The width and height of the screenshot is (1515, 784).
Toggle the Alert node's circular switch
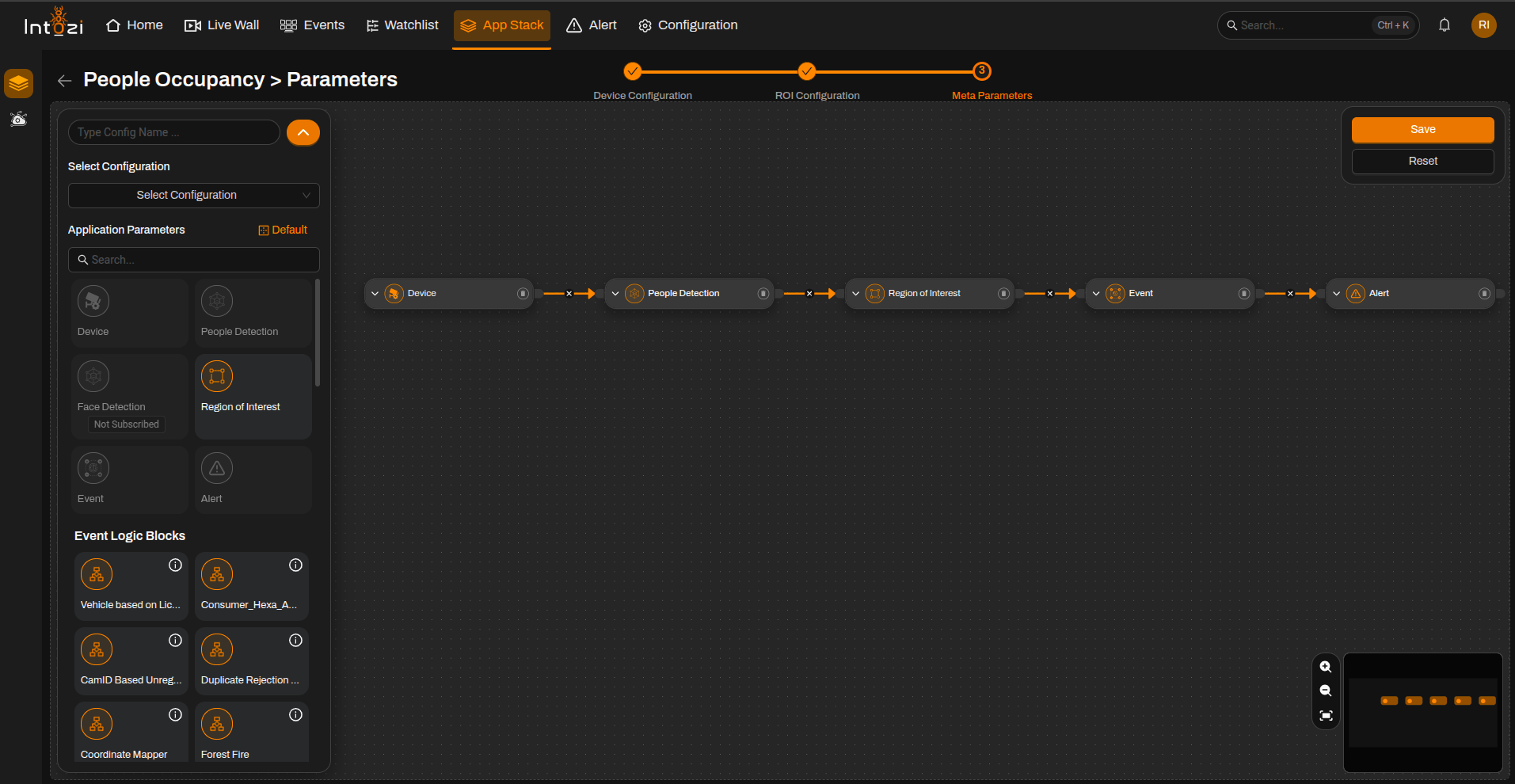[1485, 293]
